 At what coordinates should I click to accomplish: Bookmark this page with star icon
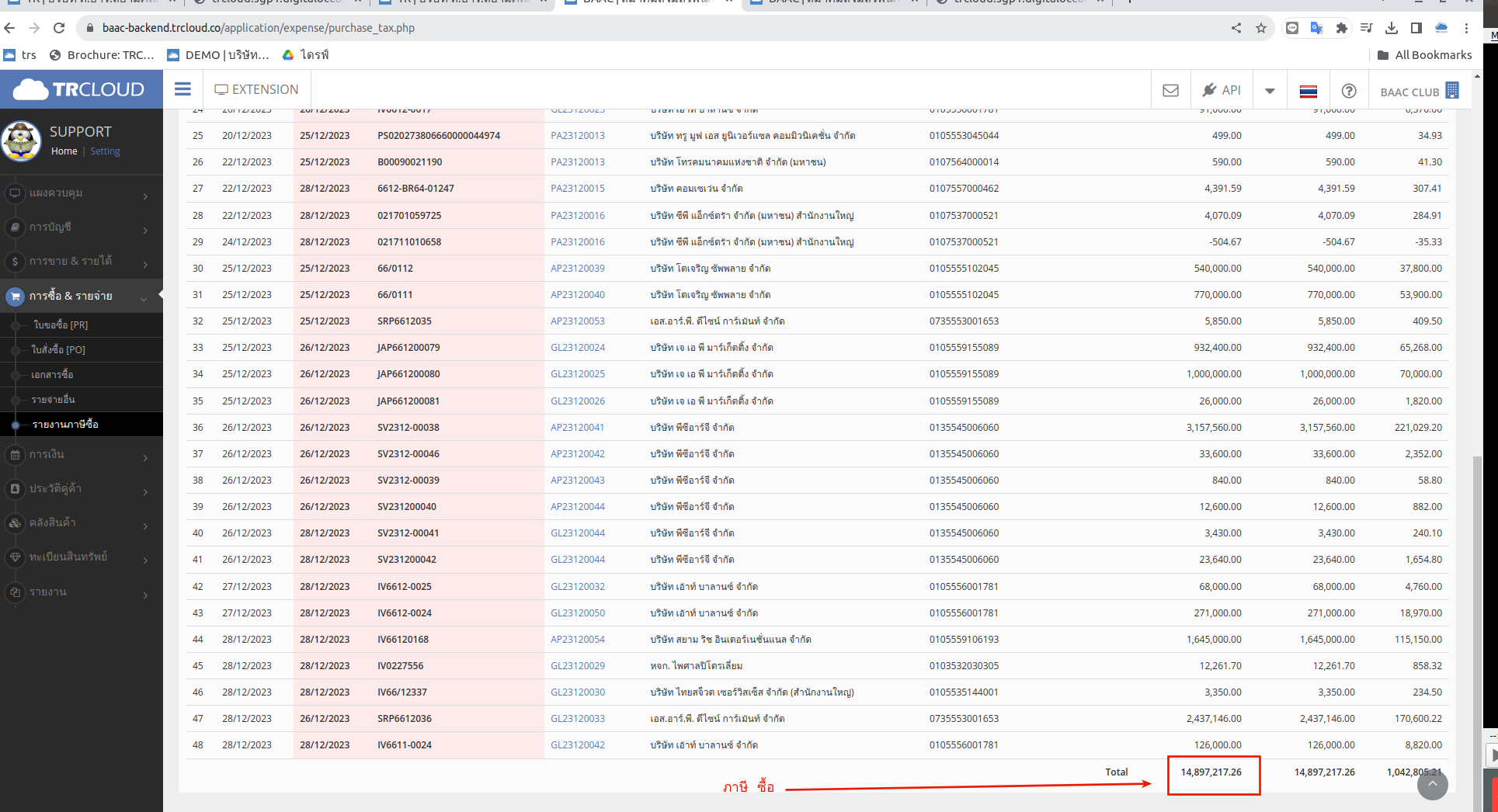click(x=1260, y=28)
